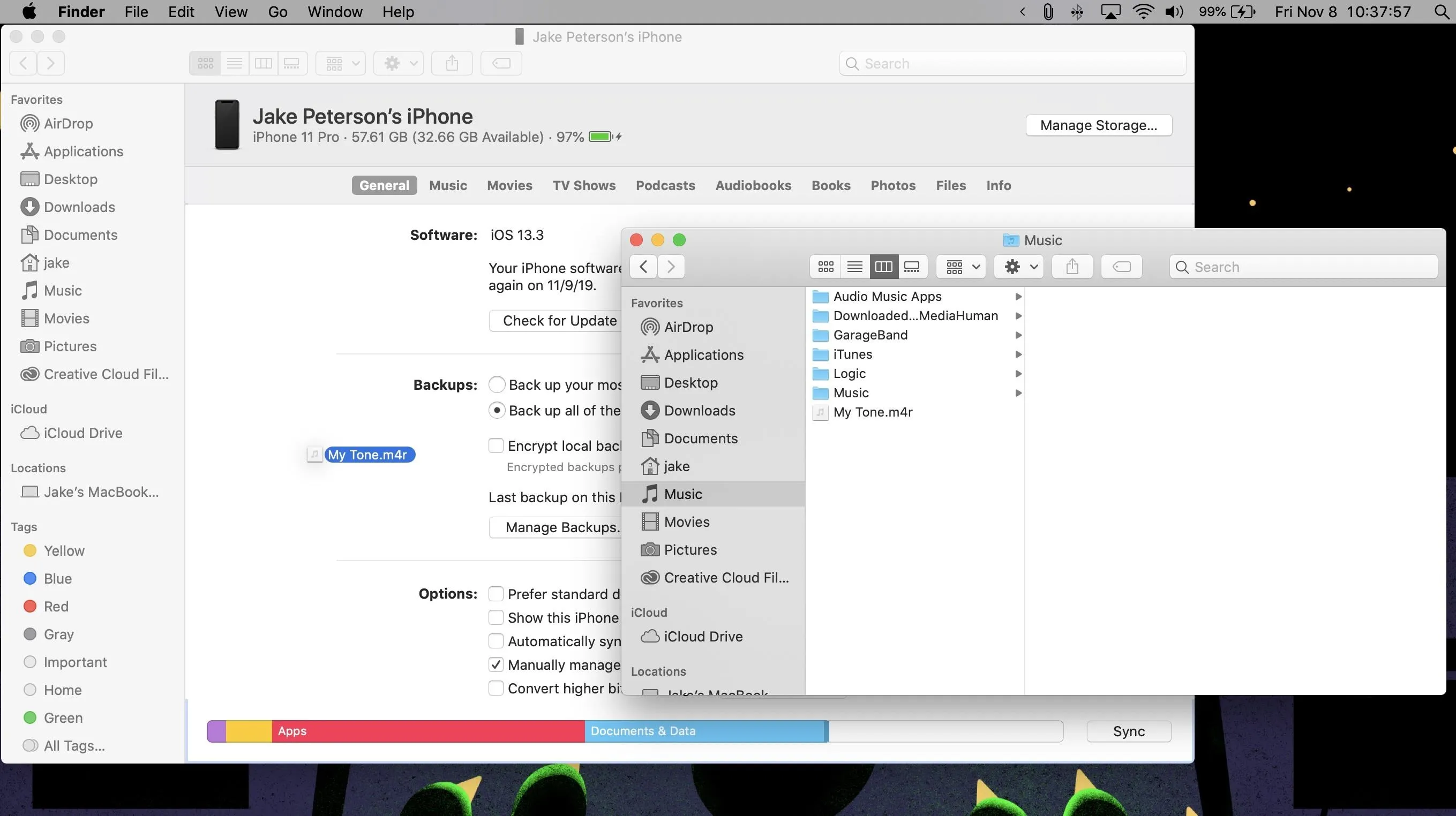Open the action gear menu in Music window
The height and width of the screenshot is (816, 1456).
pyautogui.click(x=1019, y=267)
